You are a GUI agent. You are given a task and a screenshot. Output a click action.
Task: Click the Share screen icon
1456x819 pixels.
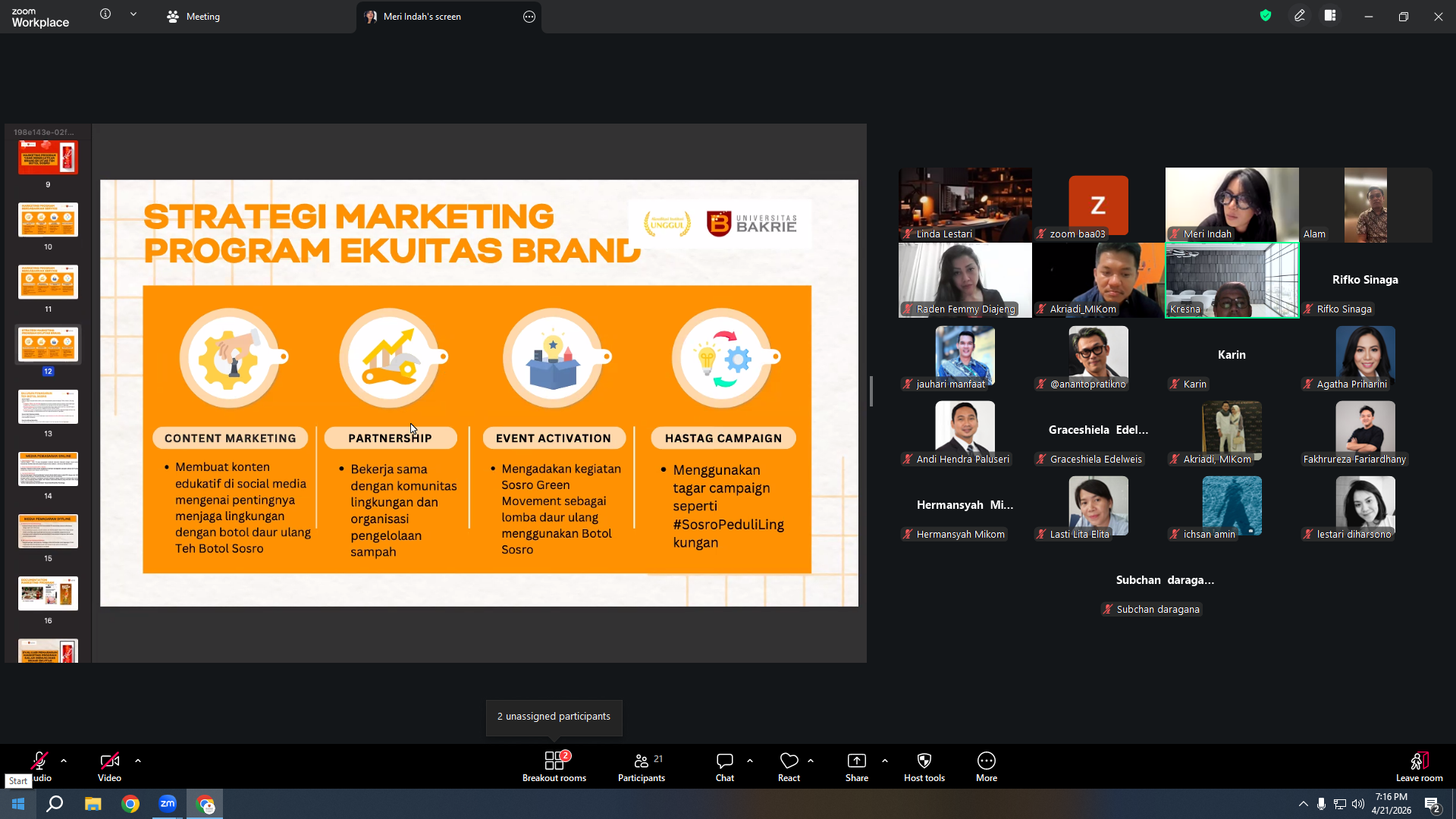pyautogui.click(x=857, y=761)
